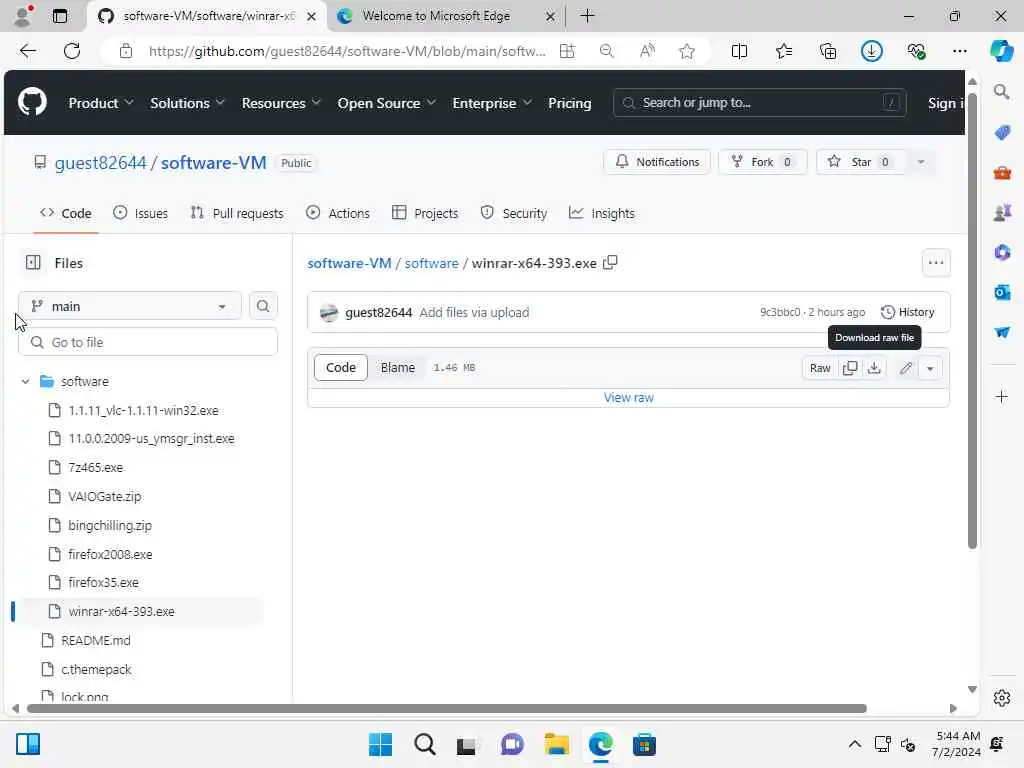Click zoom magnifier icon in address bar
Image resolution: width=1024 pixels, height=768 pixels.
click(x=606, y=51)
